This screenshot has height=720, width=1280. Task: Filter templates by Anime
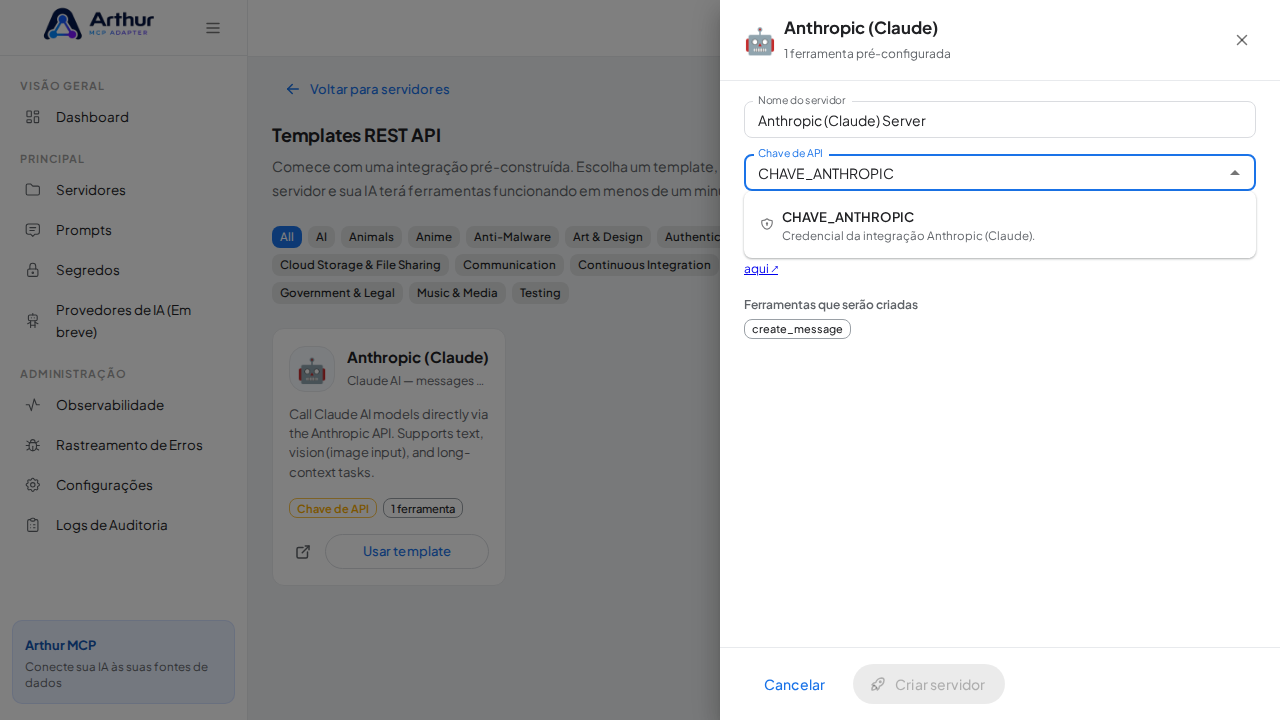(x=434, y=237)
